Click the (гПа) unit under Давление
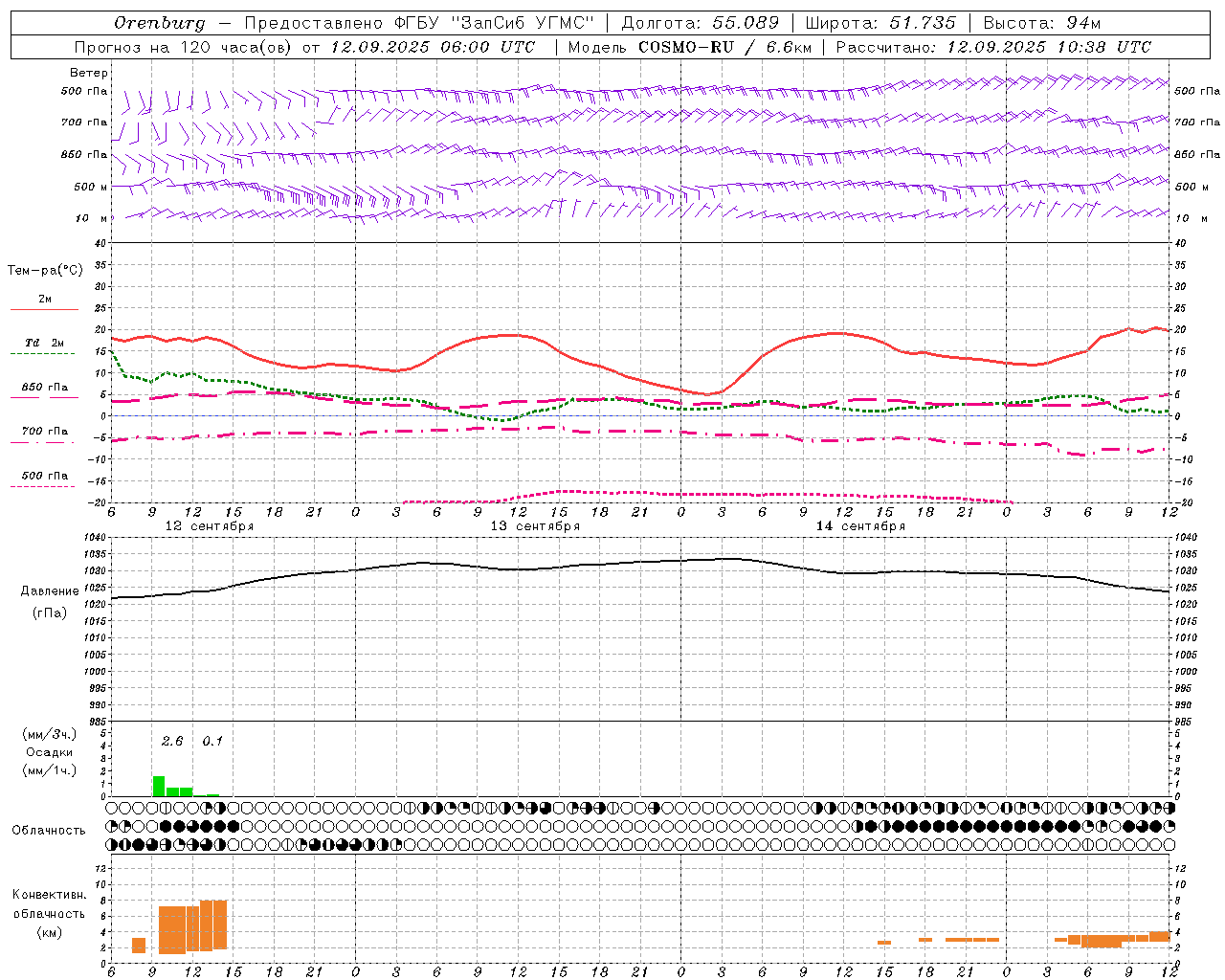This screenshot has width=1225, height=980. tap(50, 612)
